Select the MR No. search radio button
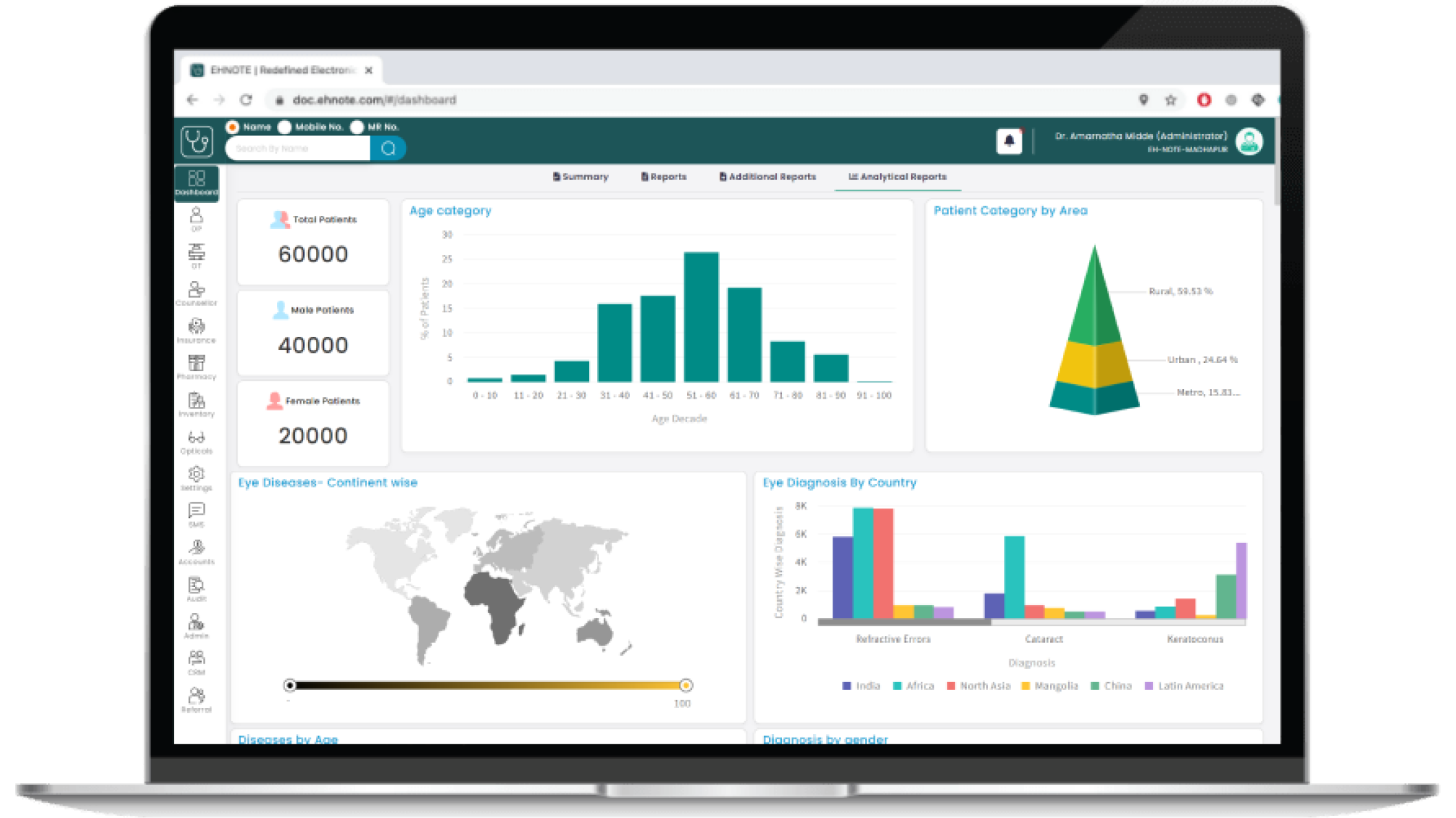 357,127
